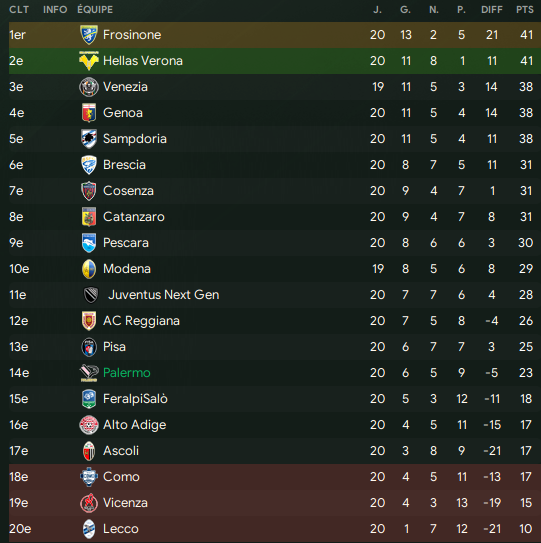Select the Vicenza row in relegation zone
541x543 pixels.
coord(275,503)
